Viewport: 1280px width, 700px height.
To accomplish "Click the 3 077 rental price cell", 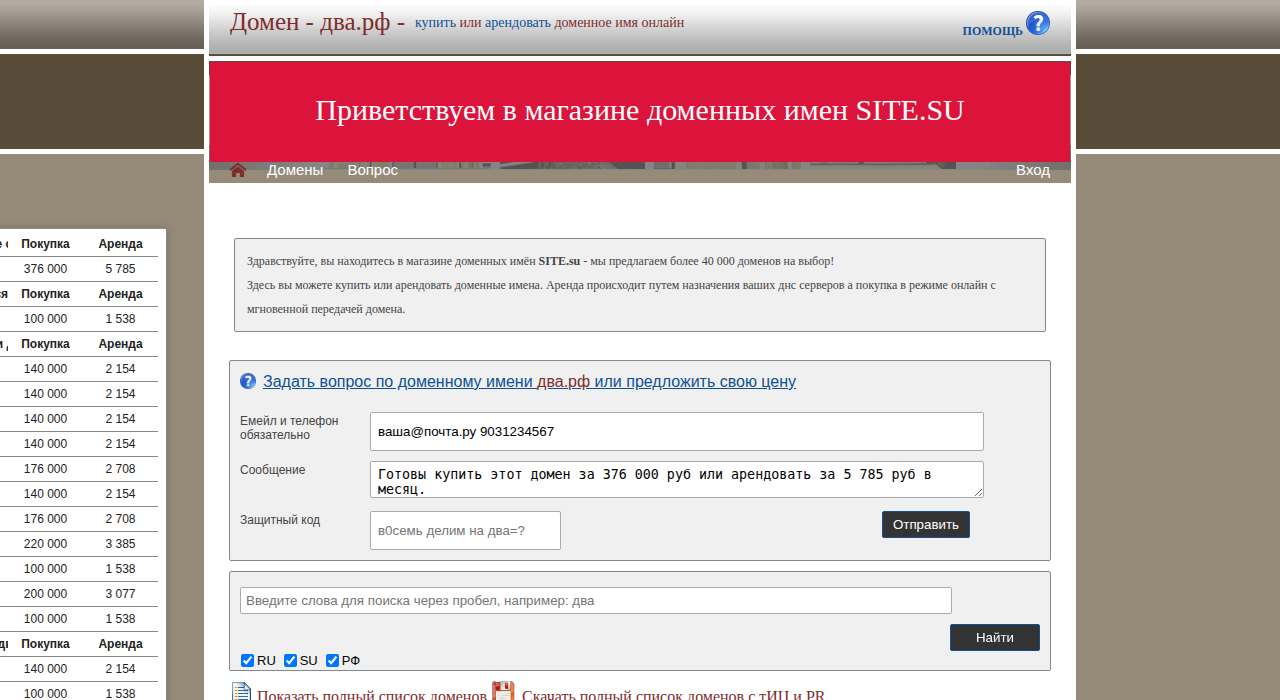I will 120,594.
